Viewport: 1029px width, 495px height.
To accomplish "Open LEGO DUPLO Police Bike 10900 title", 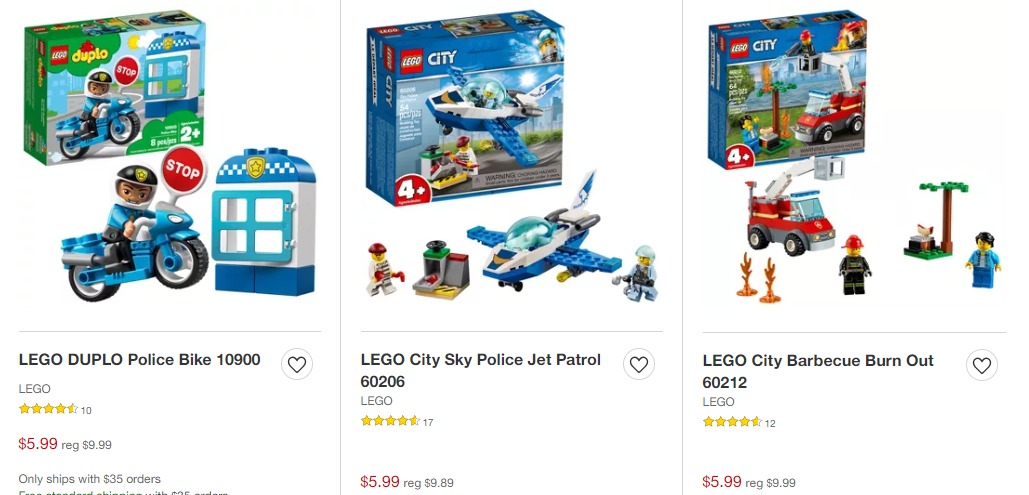I will click(140, 360).
